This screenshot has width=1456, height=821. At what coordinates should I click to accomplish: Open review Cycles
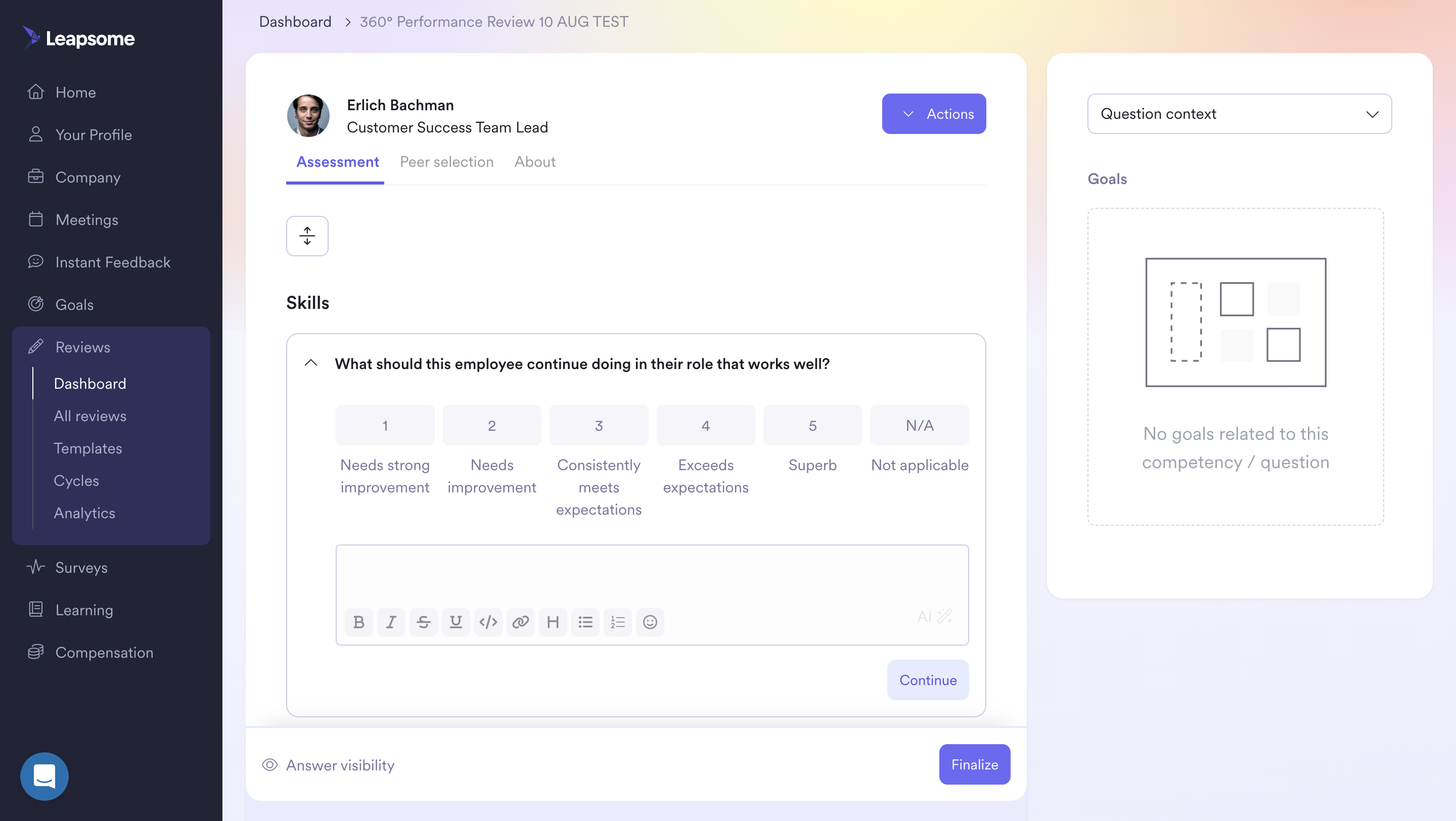pos(76,480)
